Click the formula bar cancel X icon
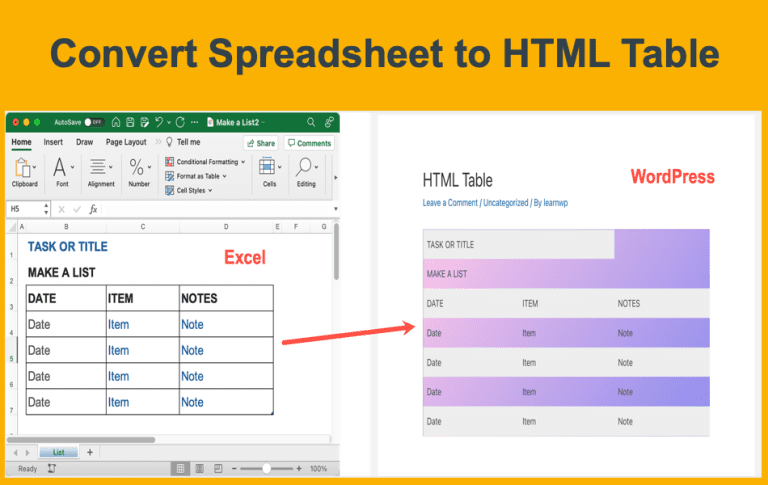 pos(62,210)
